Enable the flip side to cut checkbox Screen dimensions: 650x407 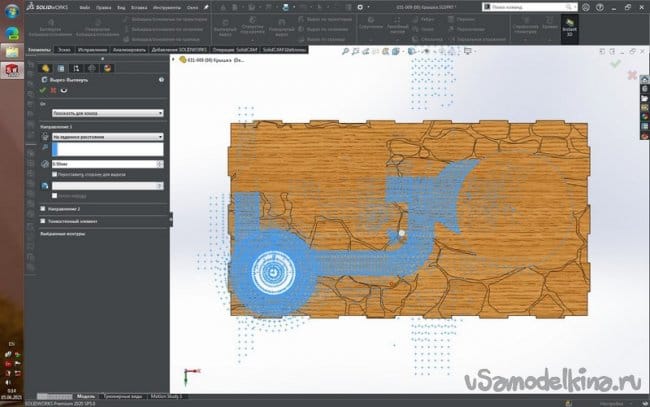click(56, 173)
